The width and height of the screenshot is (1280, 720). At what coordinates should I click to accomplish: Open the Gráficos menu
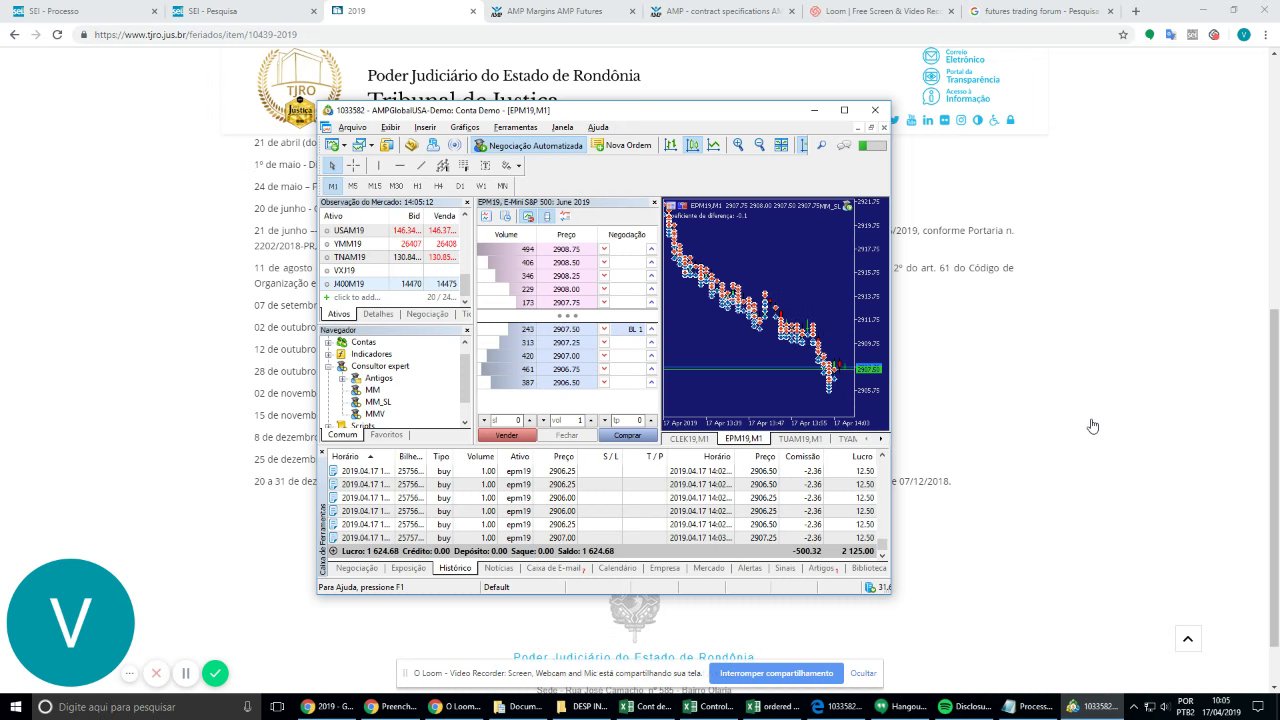click(465, 127)
